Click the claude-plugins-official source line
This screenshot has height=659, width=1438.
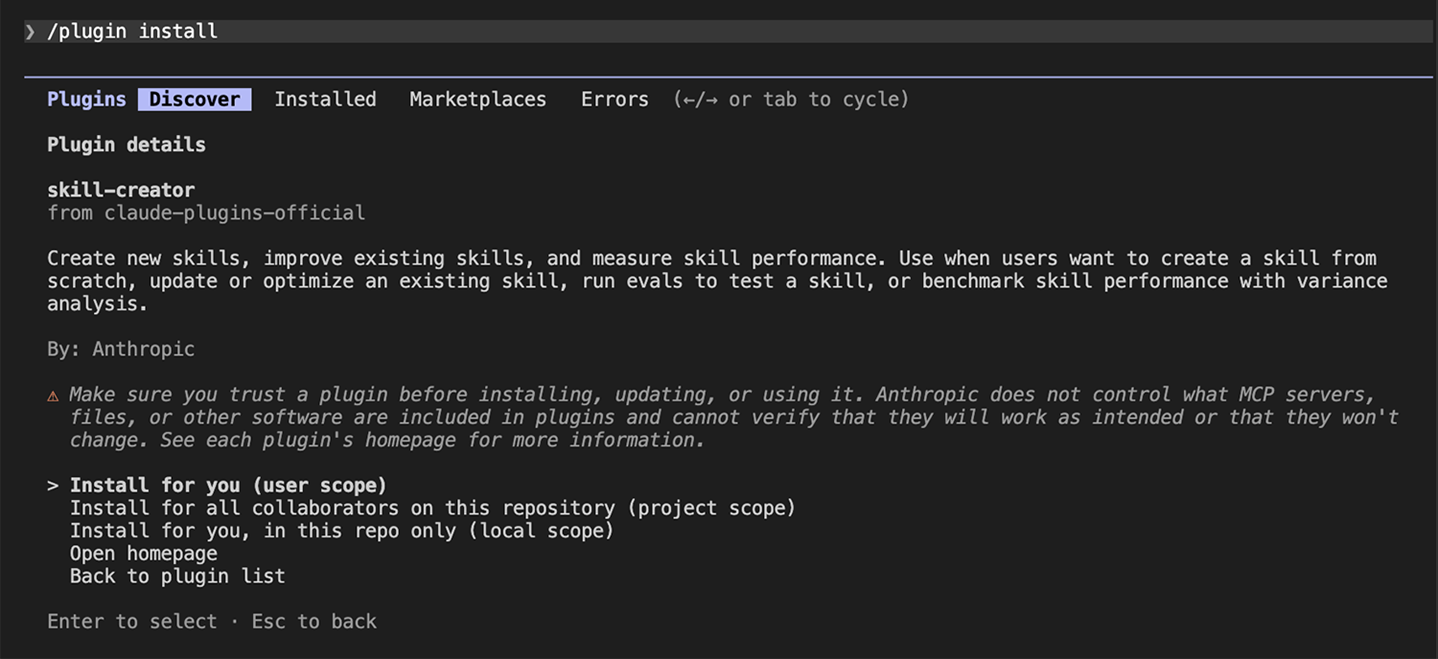[x=206, y=213]
